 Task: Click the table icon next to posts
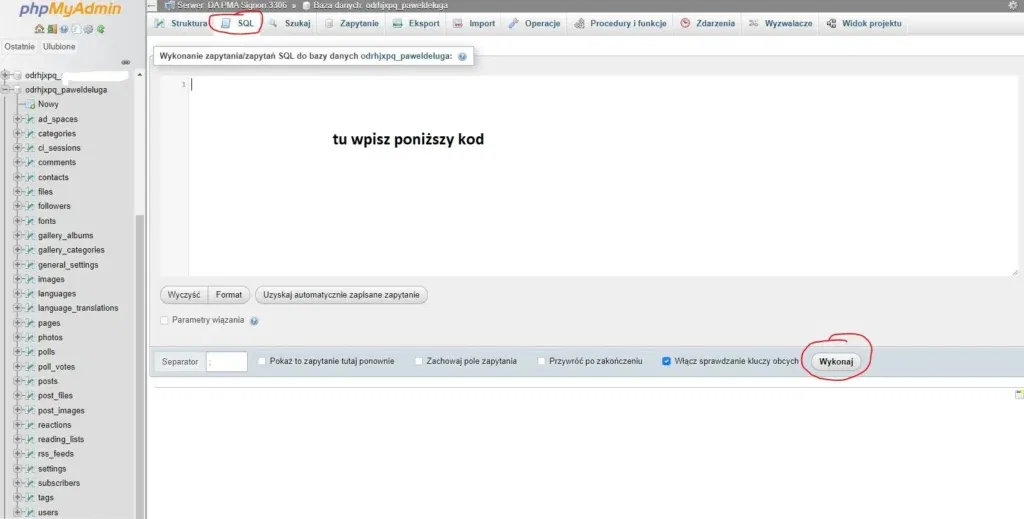[x=29, y=381]
